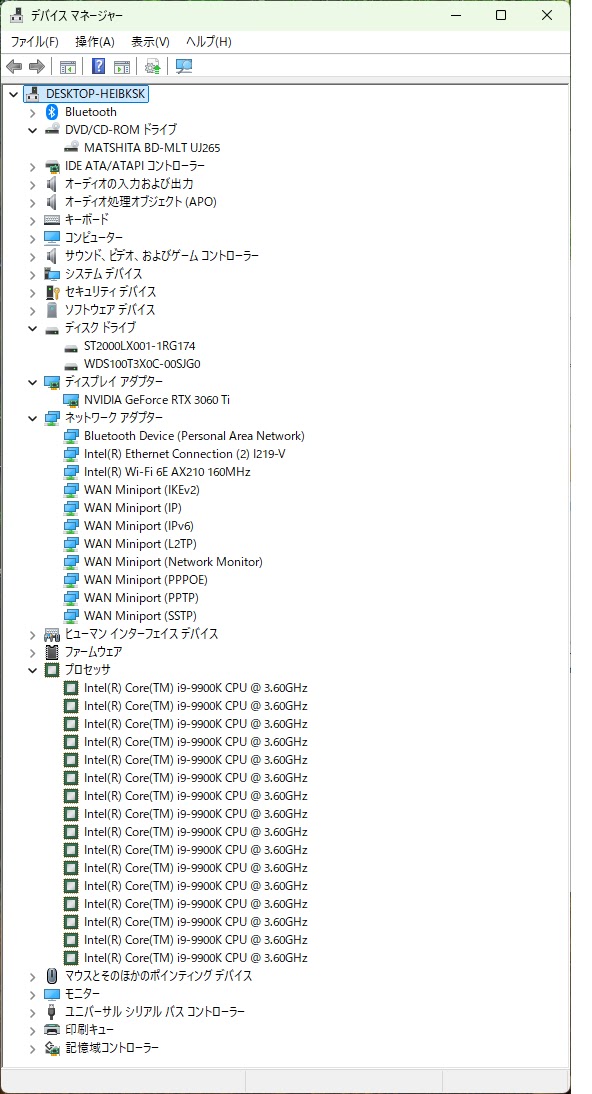
Task: Select WAN Miniport (Network Monitor)
Action: point(173,562)
